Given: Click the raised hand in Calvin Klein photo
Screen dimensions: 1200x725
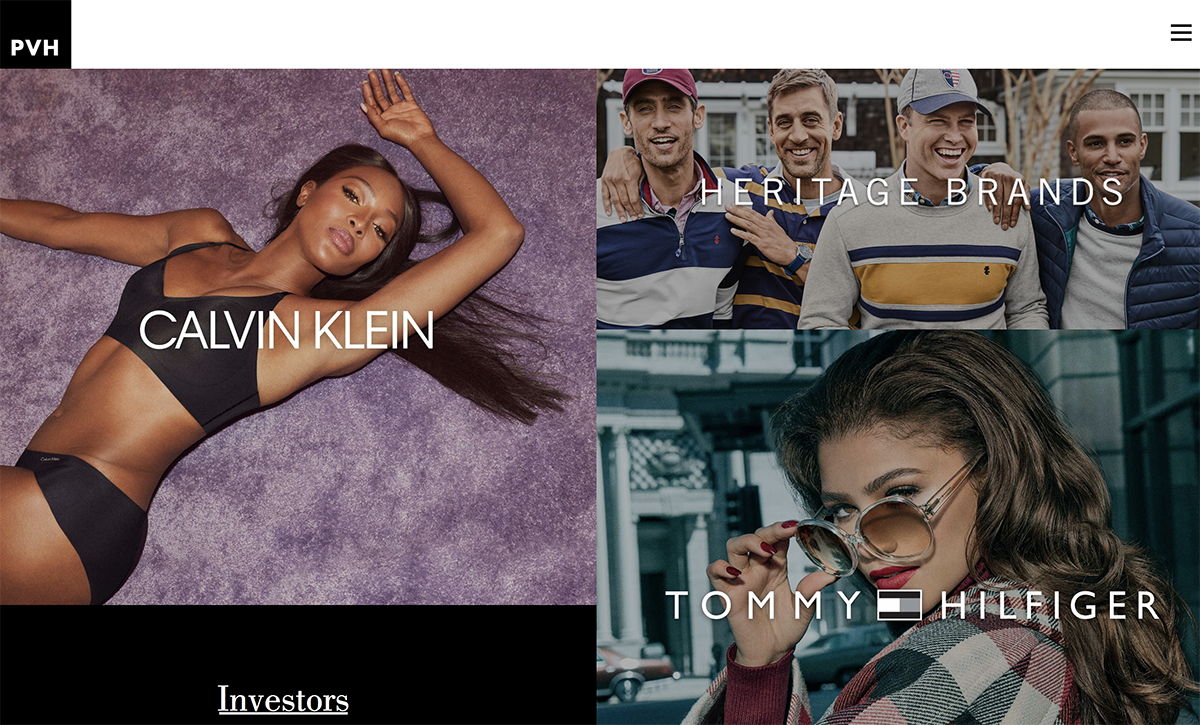Looking at the screenshot, I should 397,103.
